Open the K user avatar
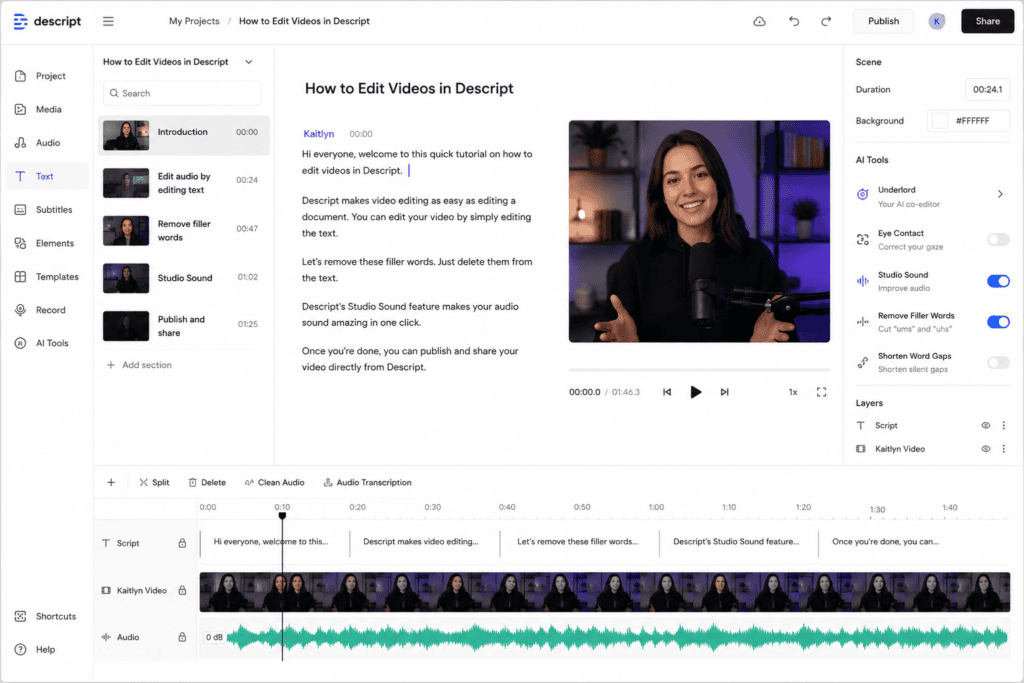Screen dimensions: 1024x683 pos(936,22)
